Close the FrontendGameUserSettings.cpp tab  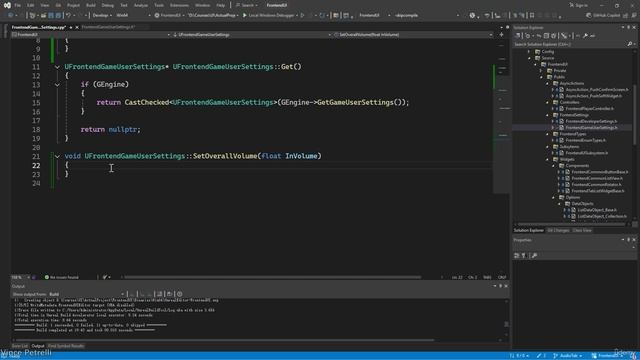coord(77,27)
